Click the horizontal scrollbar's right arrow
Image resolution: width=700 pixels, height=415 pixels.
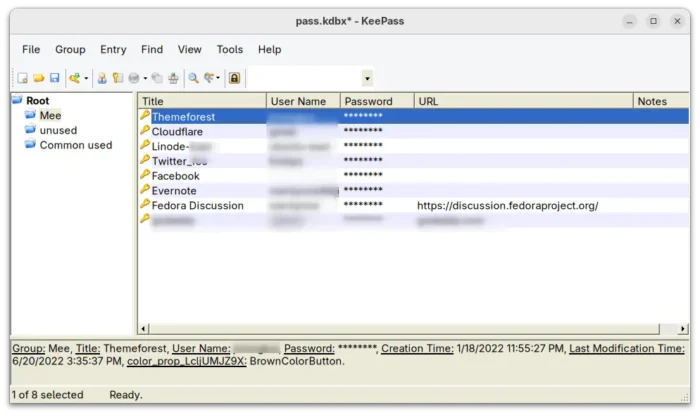pyautogui.click(x=684, y=328)
